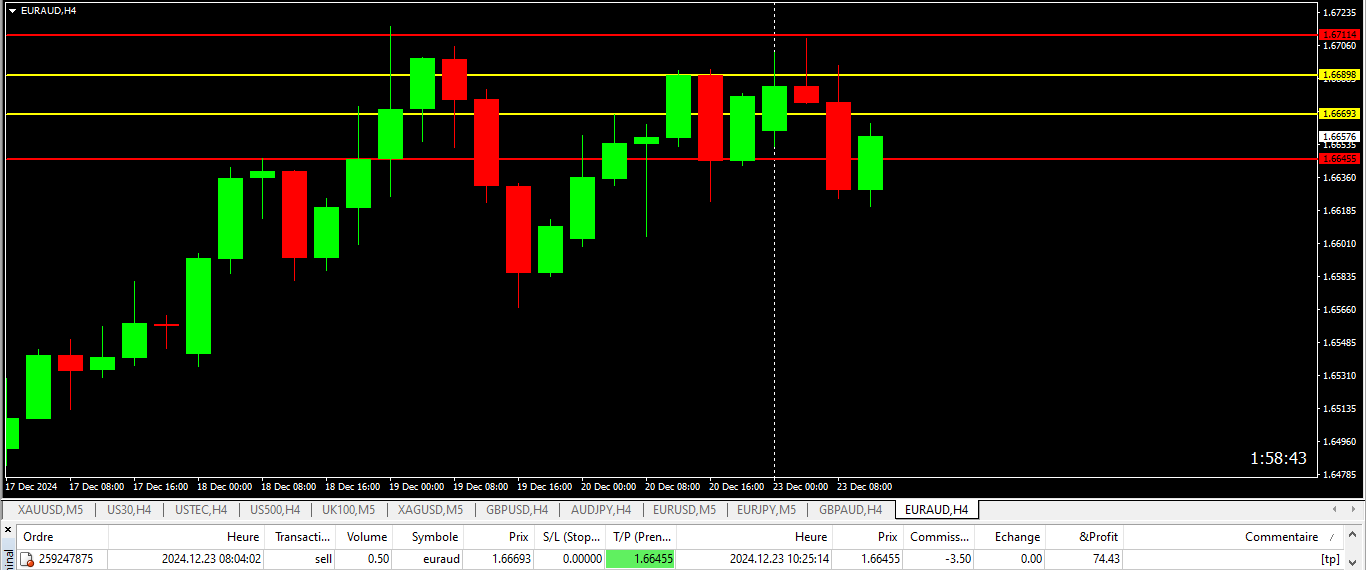Click the Ordre column header

(x=38, y=537)
